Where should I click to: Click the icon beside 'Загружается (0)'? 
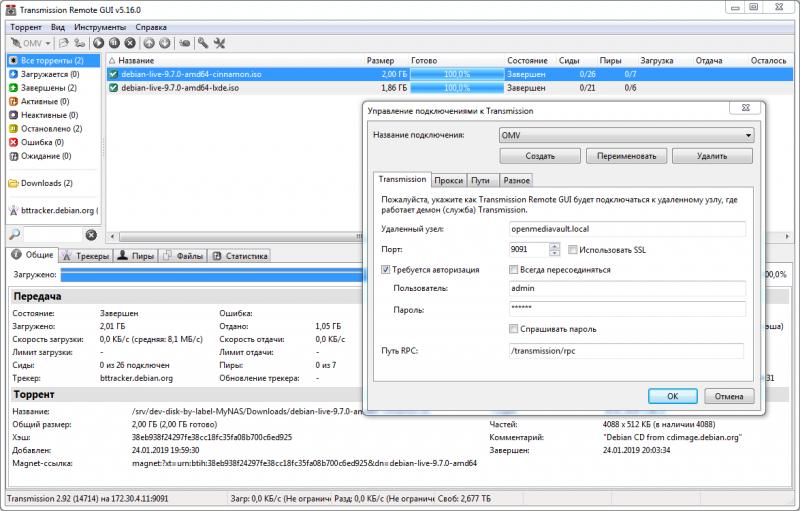14,74
